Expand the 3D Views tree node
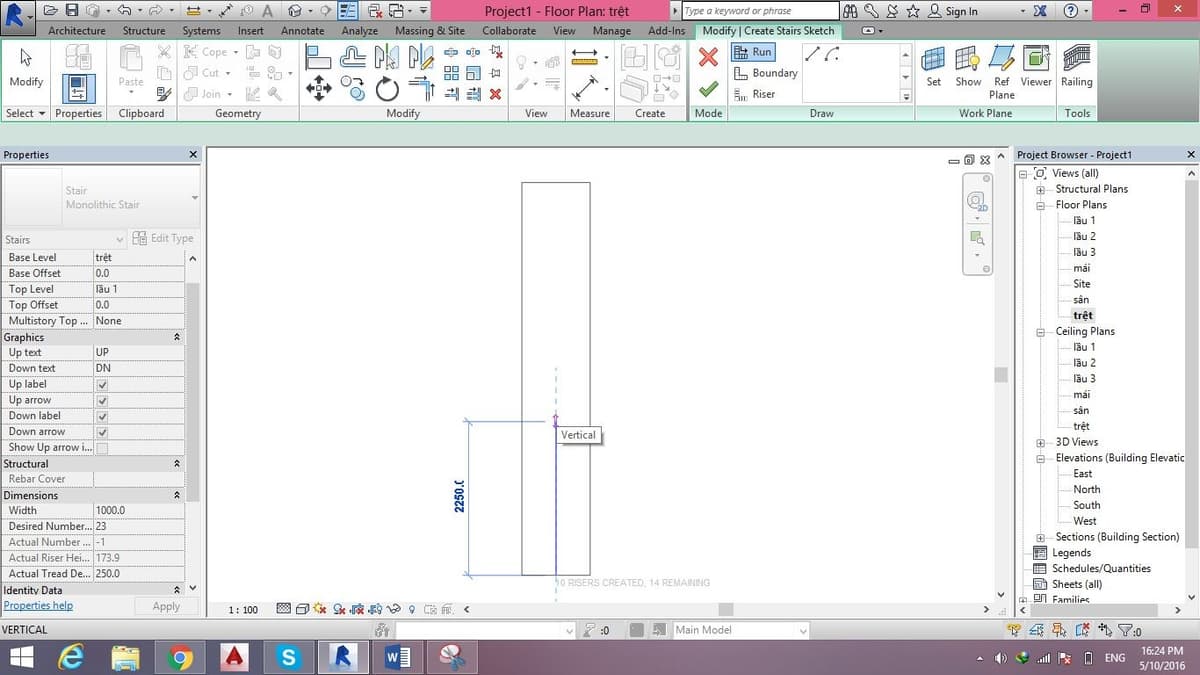Viewport: 1200px width, 675px height. (1040, 442)
